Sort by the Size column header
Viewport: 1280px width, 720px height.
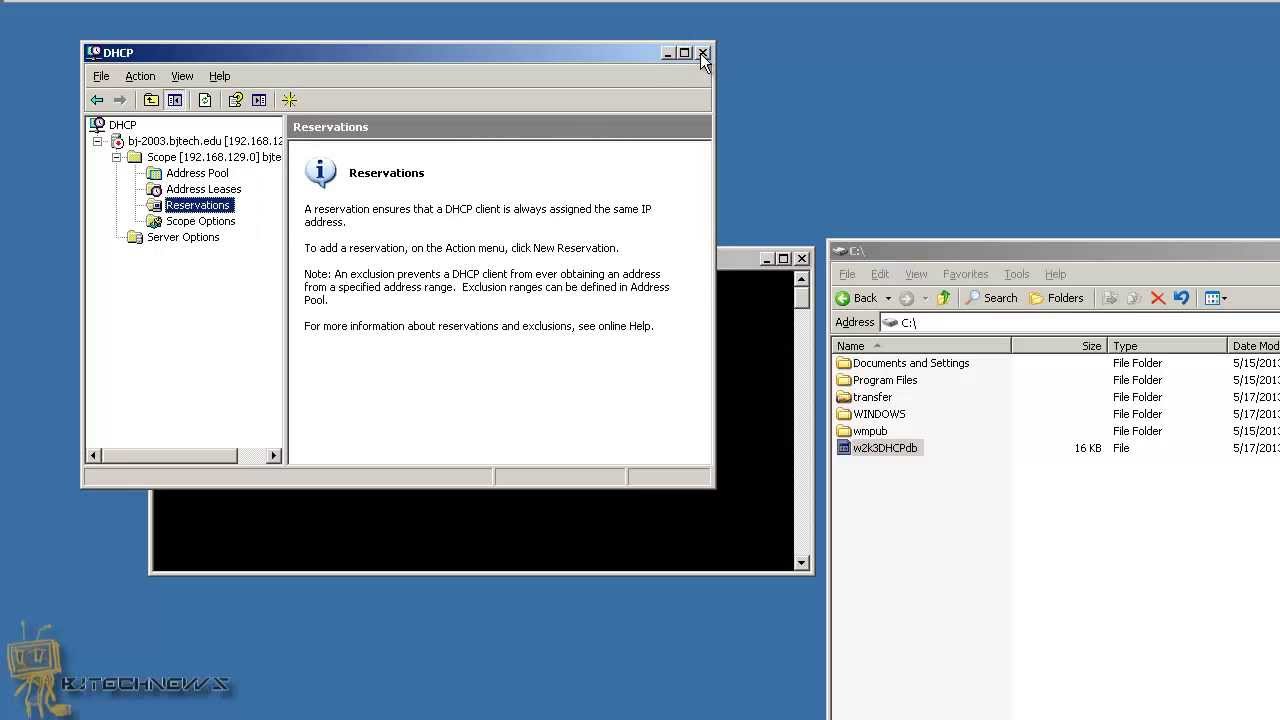point(1059,346)
